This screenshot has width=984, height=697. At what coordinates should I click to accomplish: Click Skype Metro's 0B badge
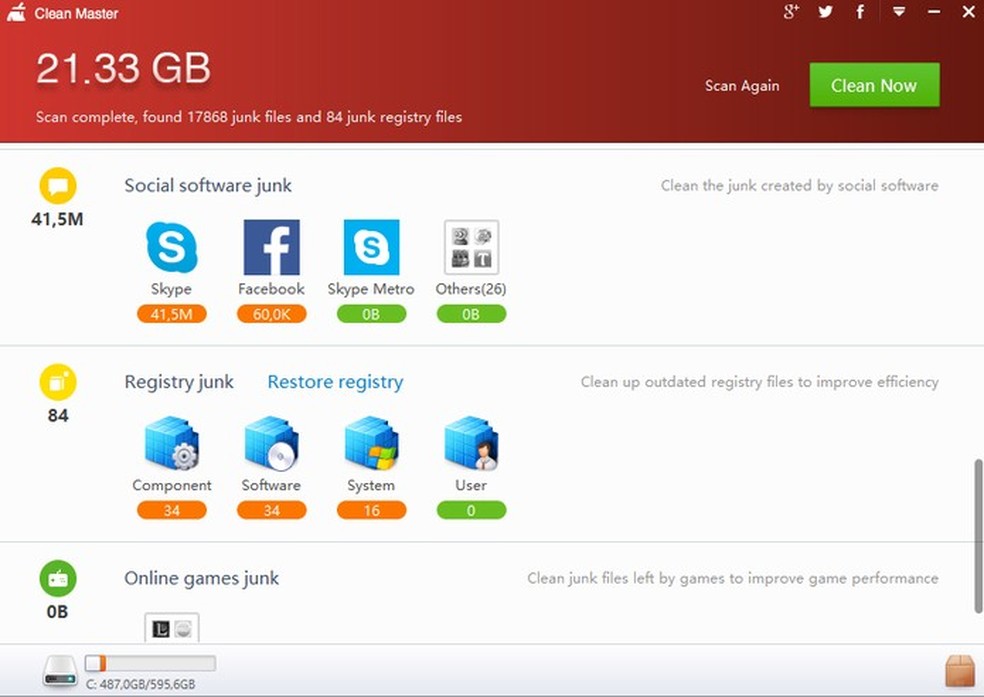[x=371, y=314]
